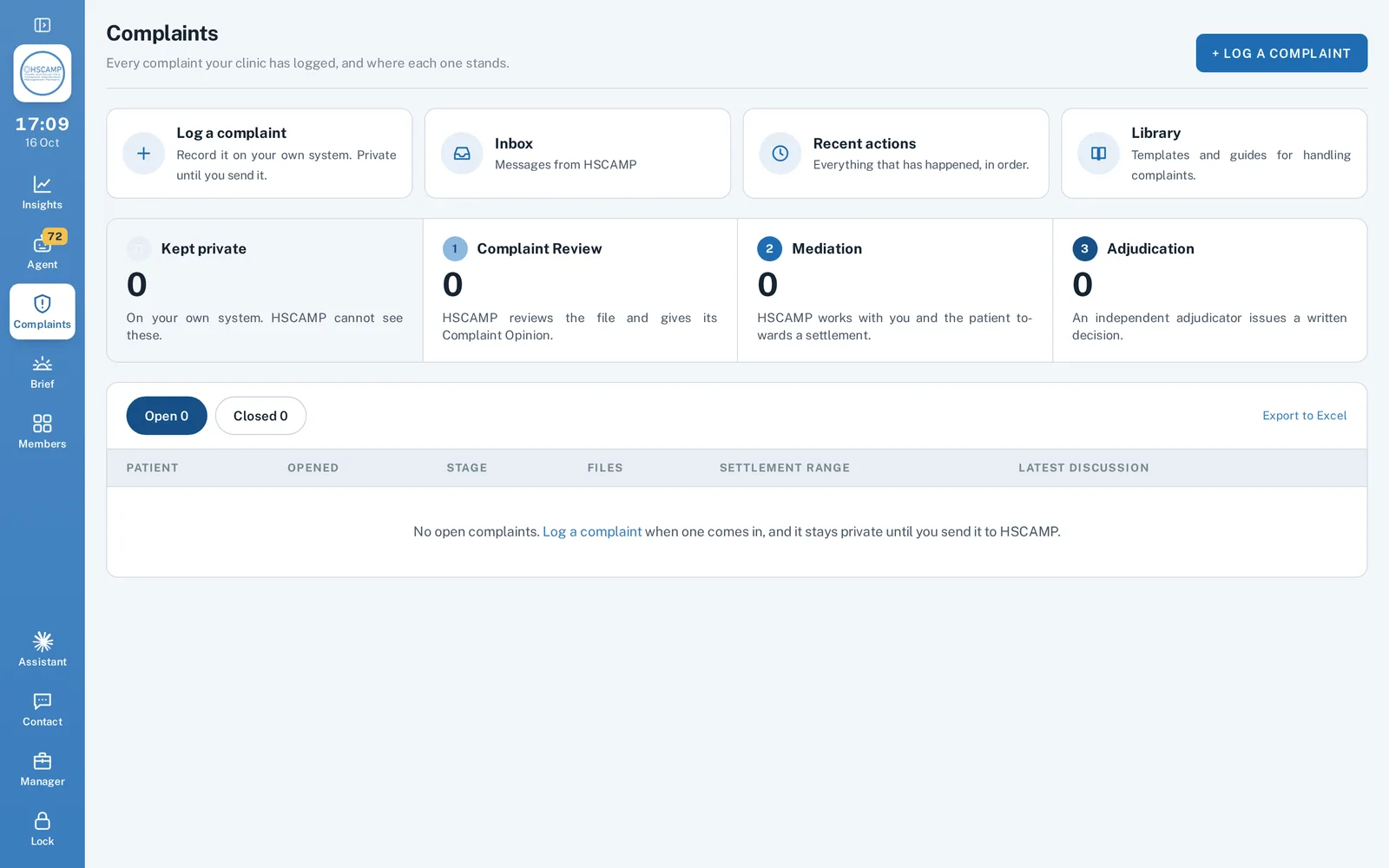
Task: Click the LATEST DISCUSSION column header
Action: 1083,468
